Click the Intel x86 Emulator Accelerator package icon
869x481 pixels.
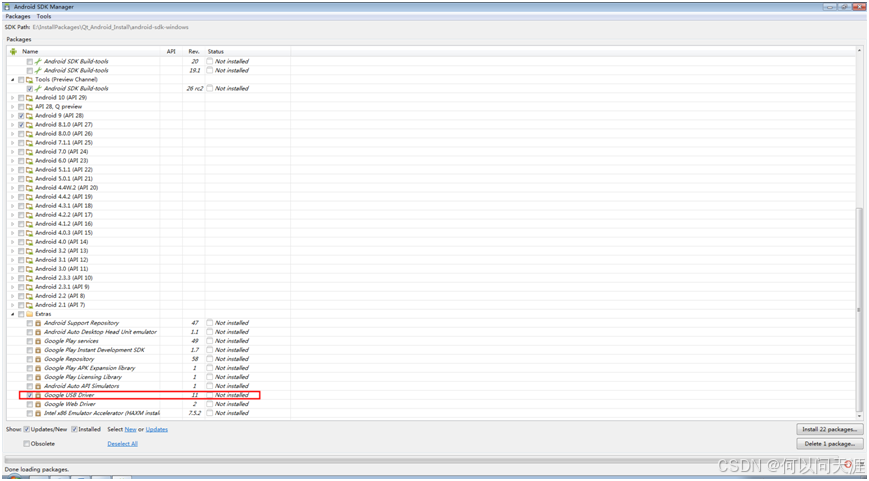pos(38,413)
